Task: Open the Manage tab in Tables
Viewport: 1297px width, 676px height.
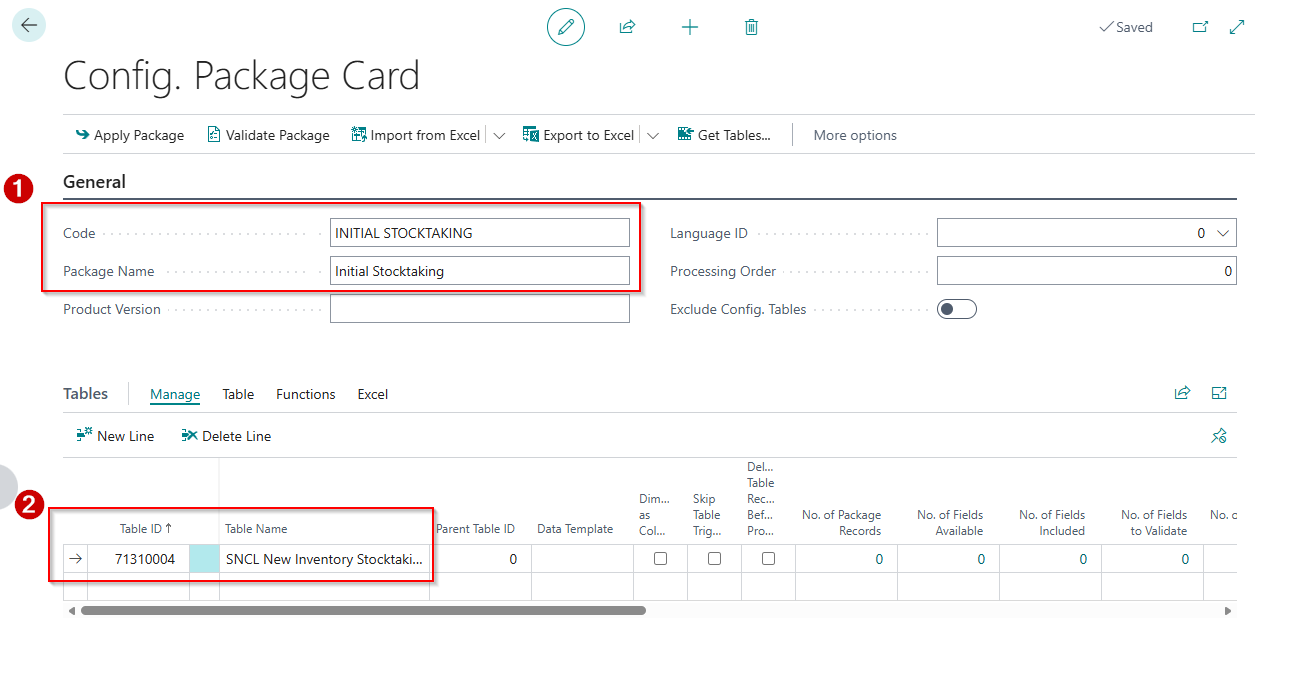Action: coord(175,394)
